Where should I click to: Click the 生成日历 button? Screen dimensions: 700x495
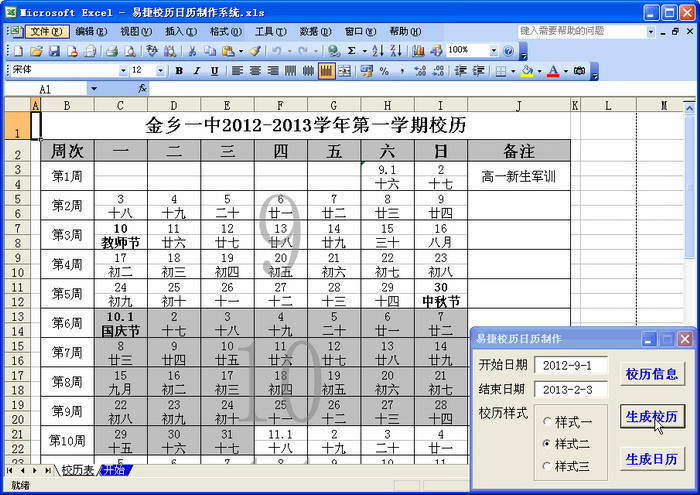pyautogui.click(x=652, y=459)
